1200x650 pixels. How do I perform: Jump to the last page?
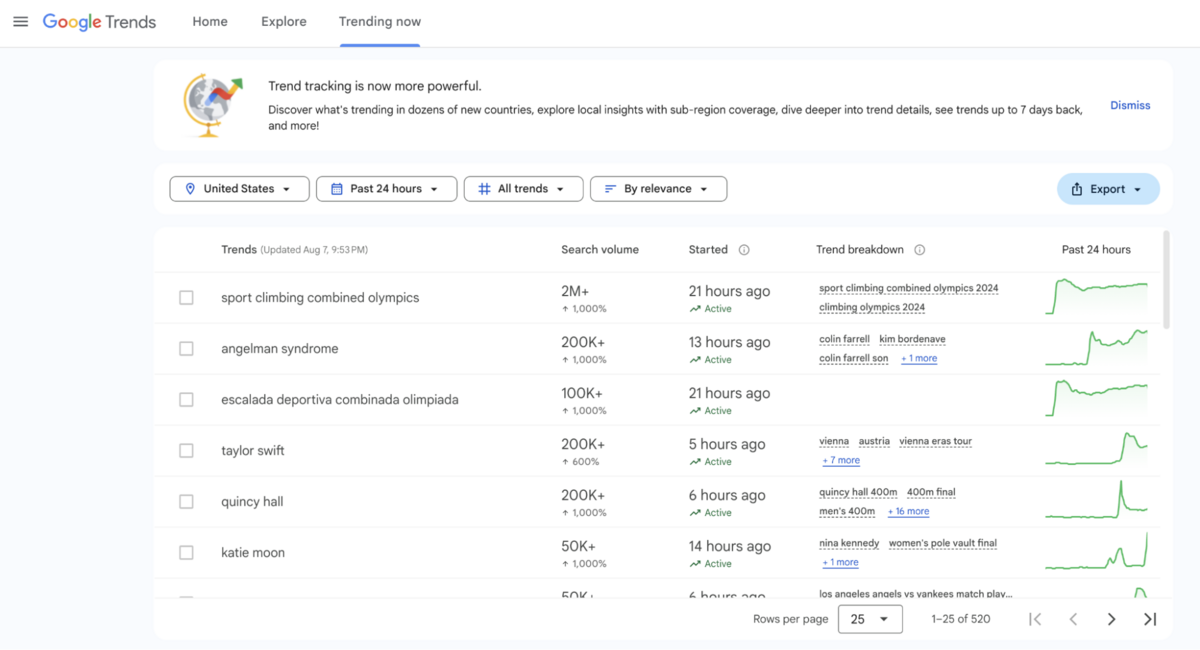point(1150,619)
